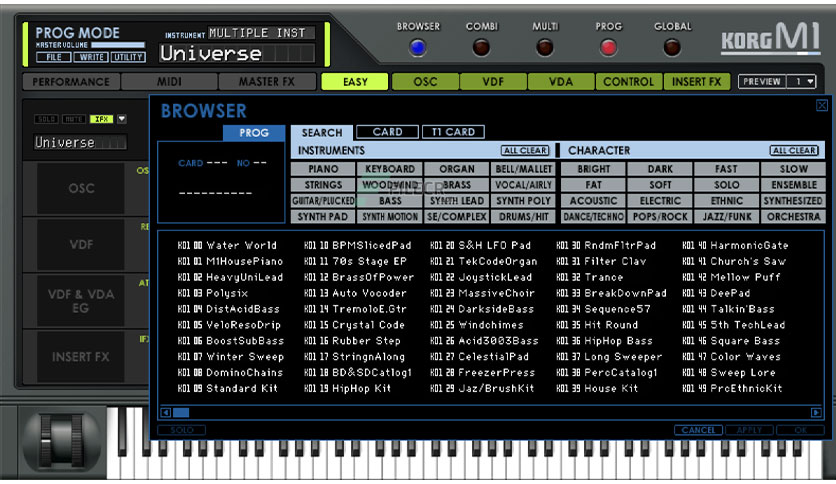This screenshot has width=836, height=484.
Task: Switch to the INSERT FX tab
Action: (x=696, y=82)
